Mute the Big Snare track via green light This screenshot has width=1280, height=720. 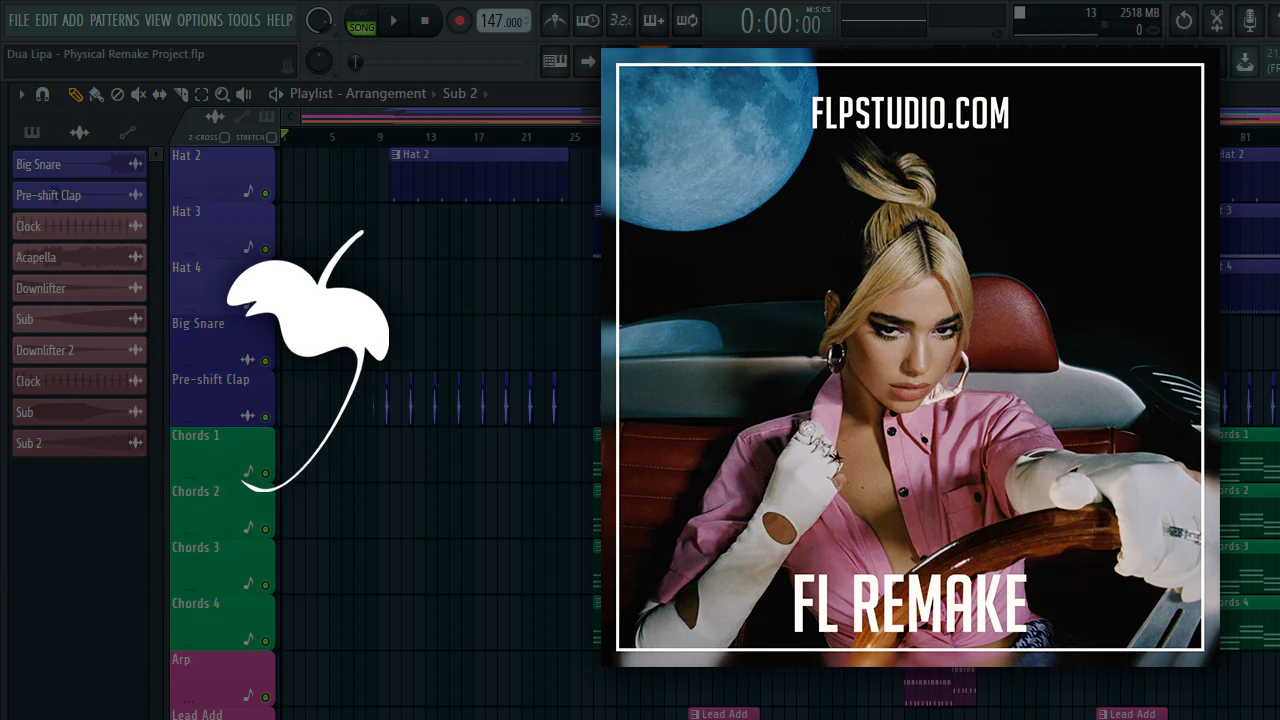pyautogui.click(x=265, y=361)
